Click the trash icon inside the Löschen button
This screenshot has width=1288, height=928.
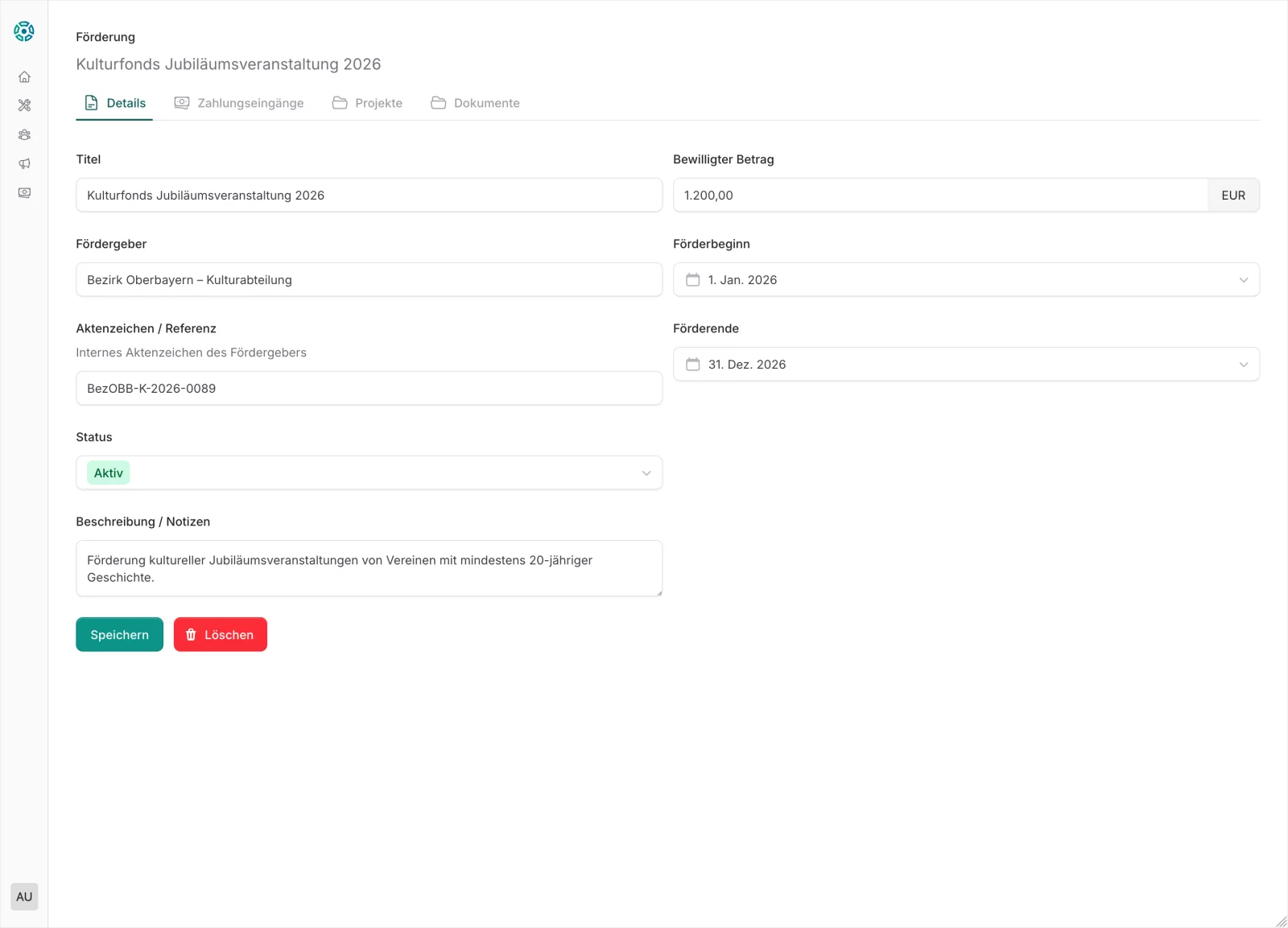pos(192,634)
